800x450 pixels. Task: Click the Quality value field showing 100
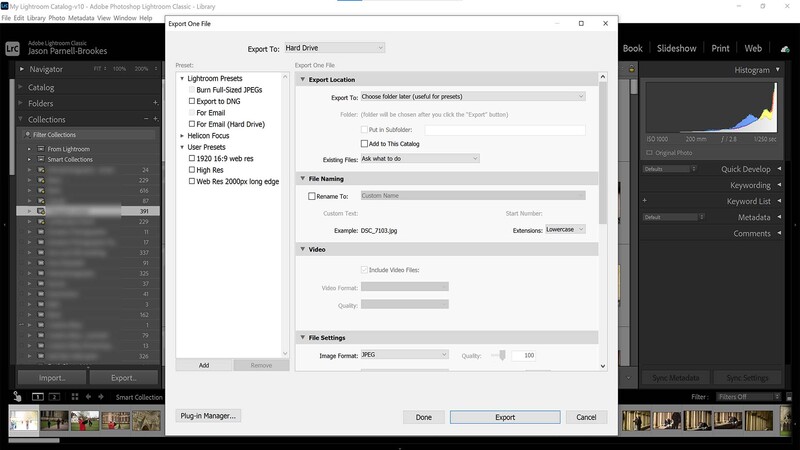tap(523, 355)
